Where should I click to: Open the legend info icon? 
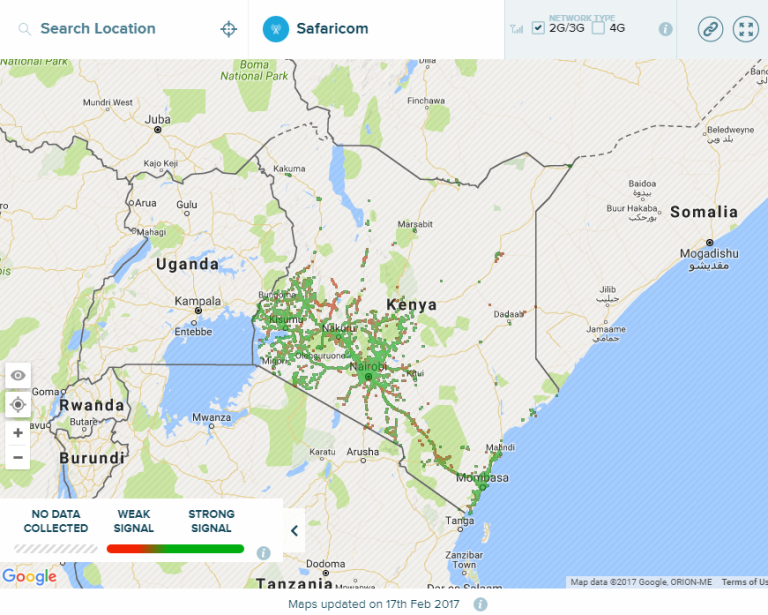(x=264, y=553)
